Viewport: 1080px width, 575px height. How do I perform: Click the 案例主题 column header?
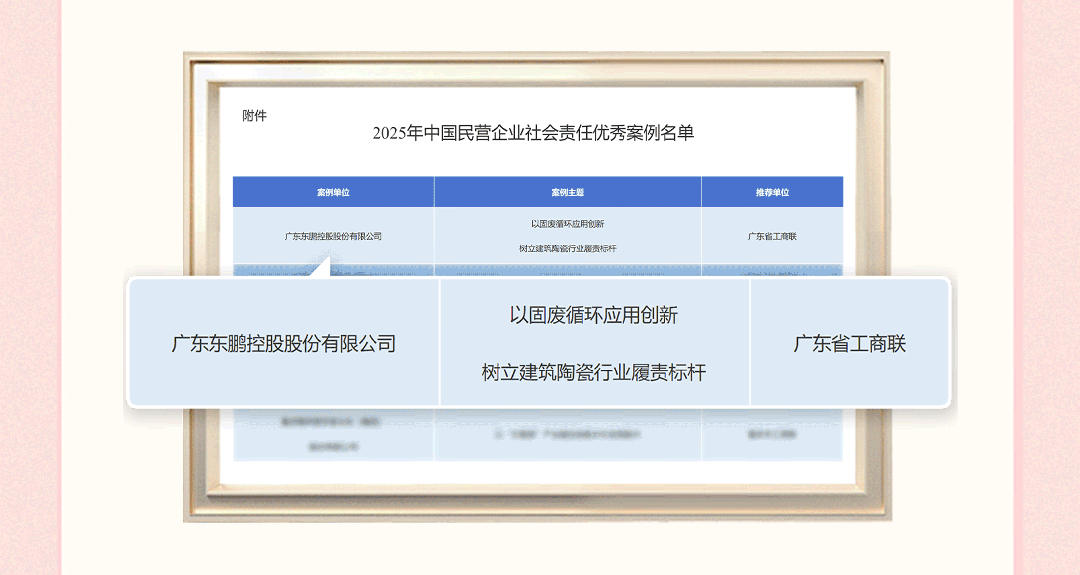567,192
